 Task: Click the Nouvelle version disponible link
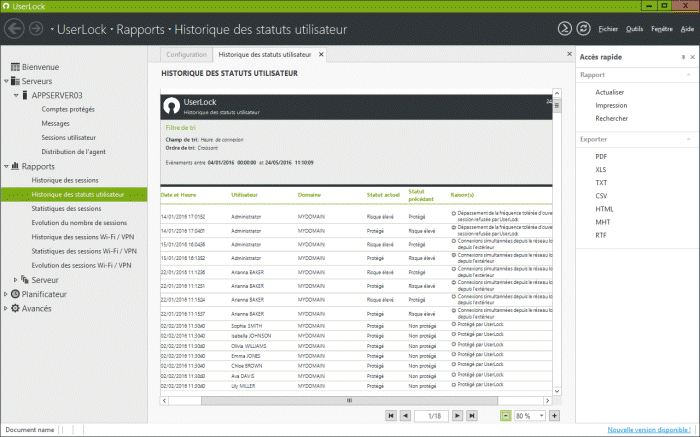coord(649,429)
